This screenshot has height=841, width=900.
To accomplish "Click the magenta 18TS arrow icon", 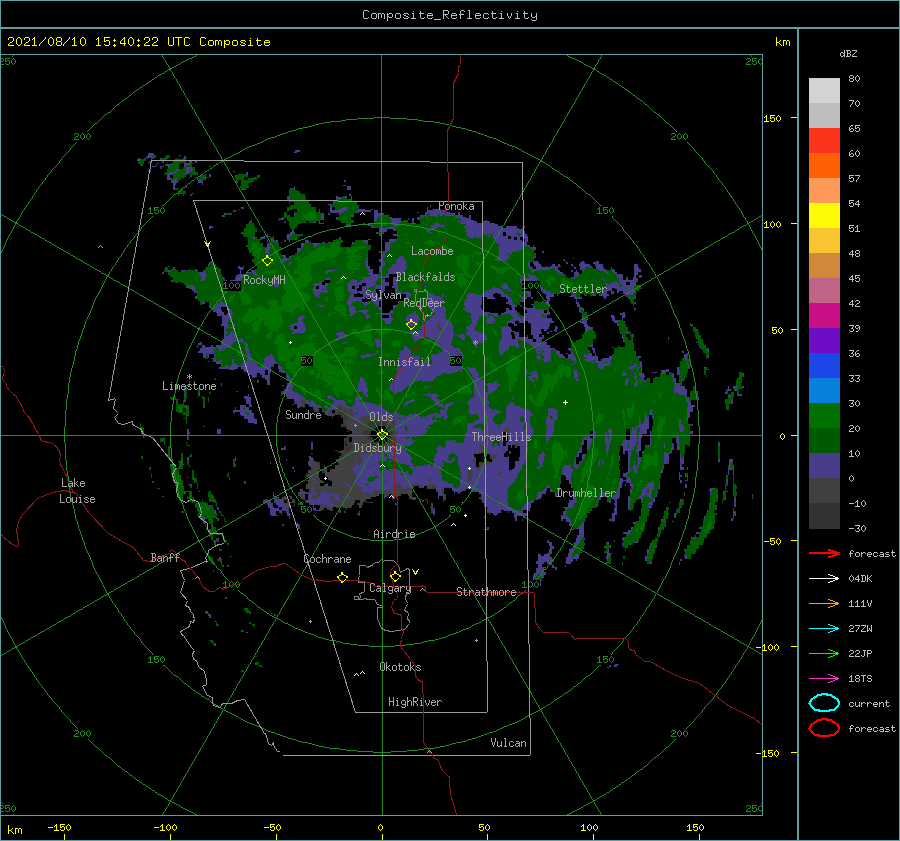I will [824, 679].
